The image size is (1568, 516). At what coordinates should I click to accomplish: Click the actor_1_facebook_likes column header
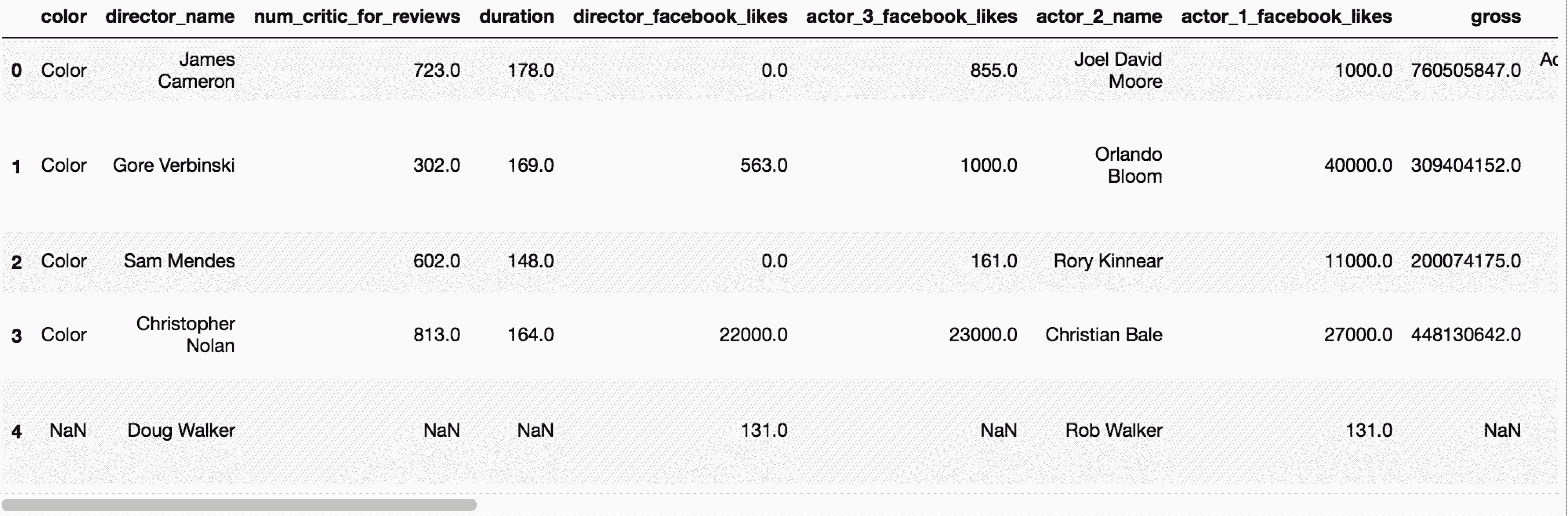click(x=1286, y=16)
